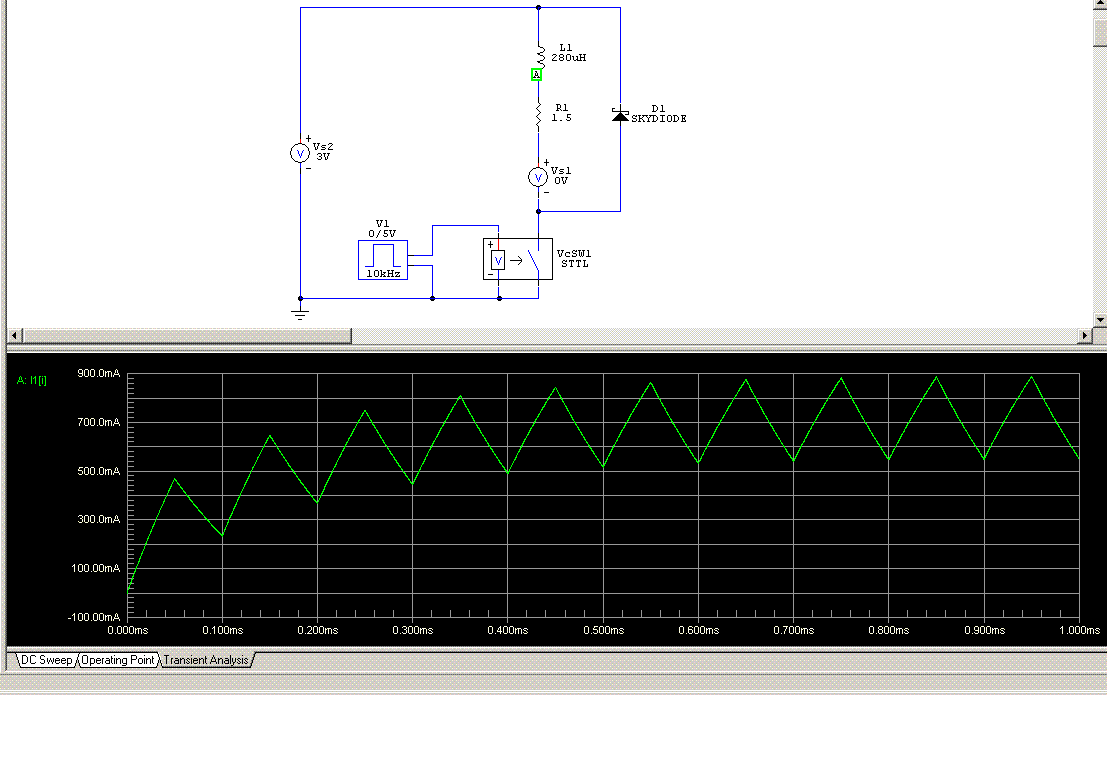Screen dimensions: 1107x776
Task: Select the Vs2 3V voltage source
Action: (299, 152)
